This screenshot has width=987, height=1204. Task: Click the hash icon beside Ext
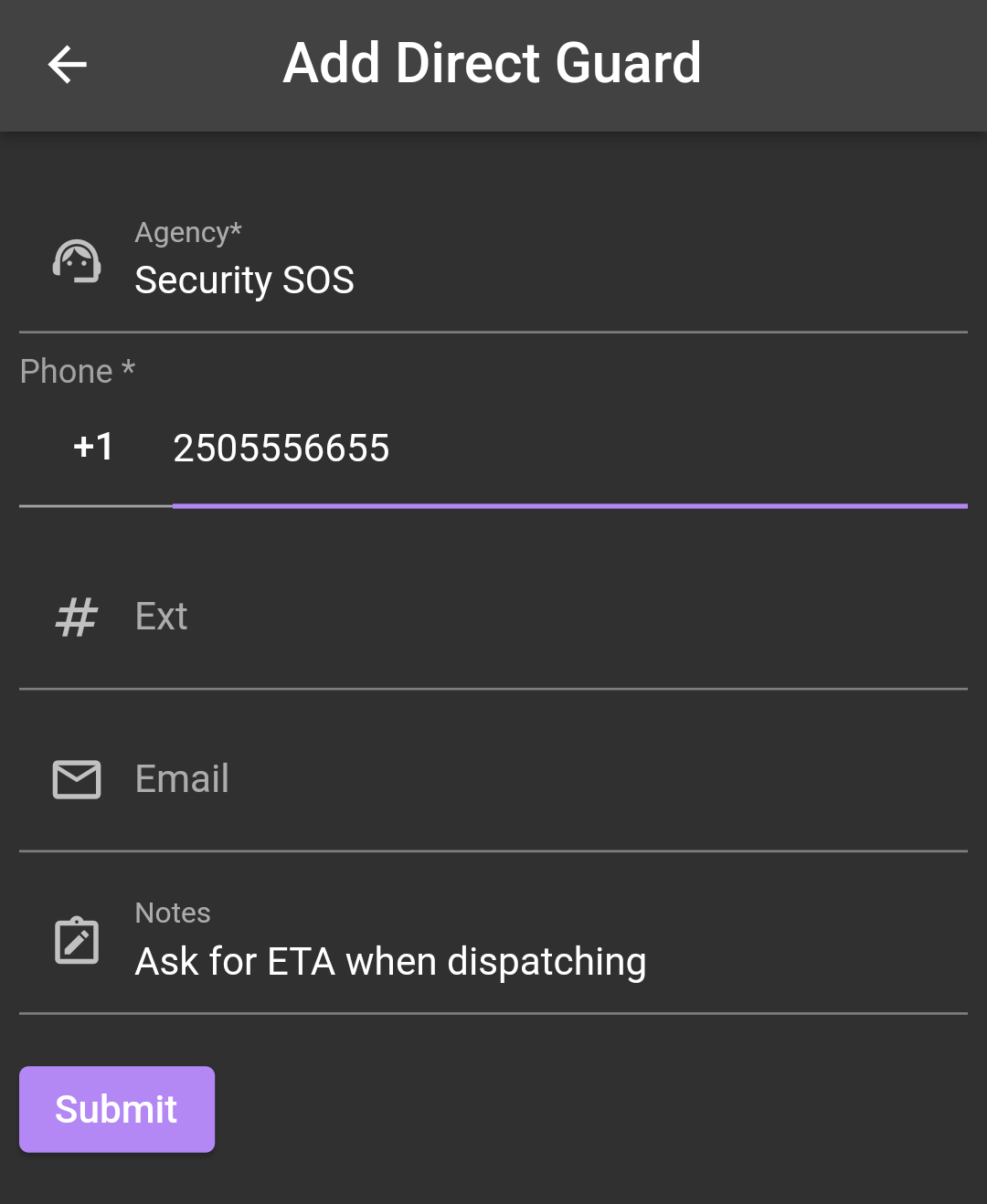(x=77, y=617)
